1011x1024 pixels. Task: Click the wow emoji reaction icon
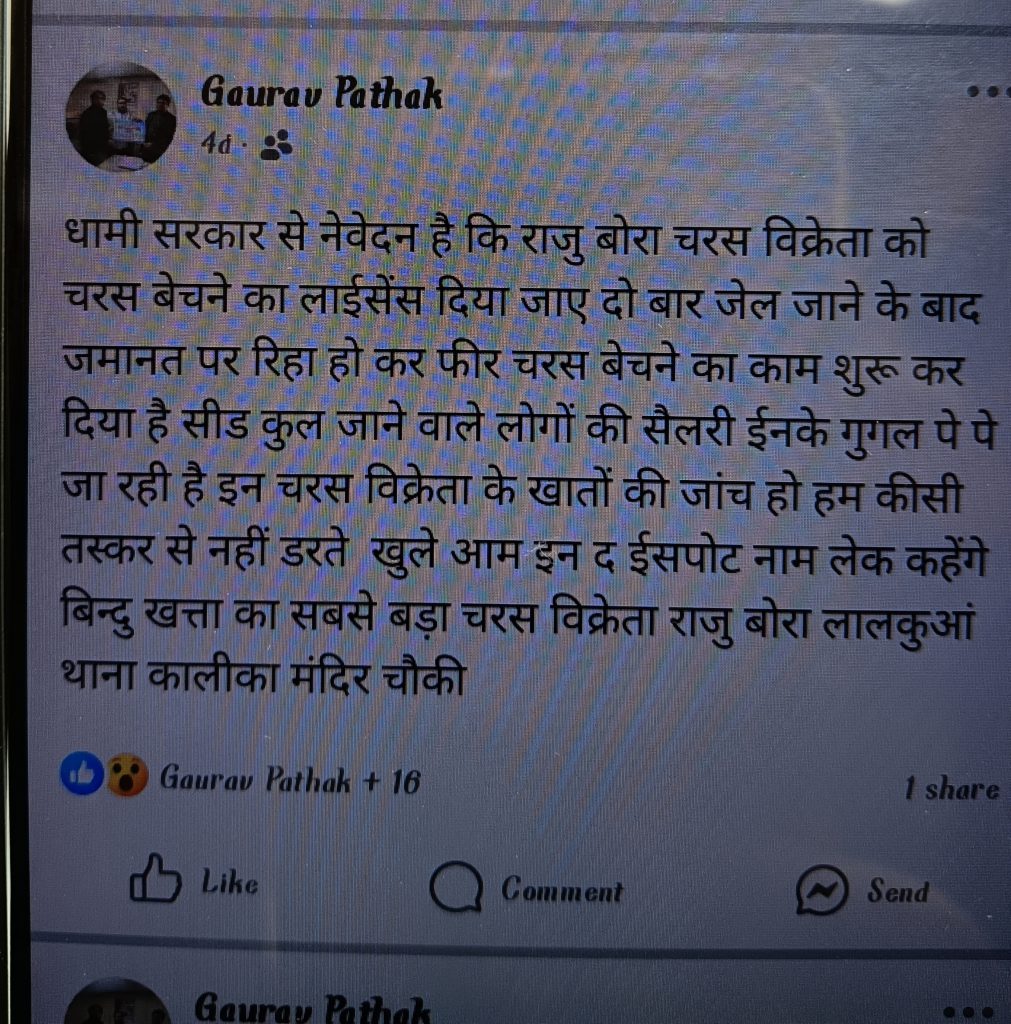point(127,775)
